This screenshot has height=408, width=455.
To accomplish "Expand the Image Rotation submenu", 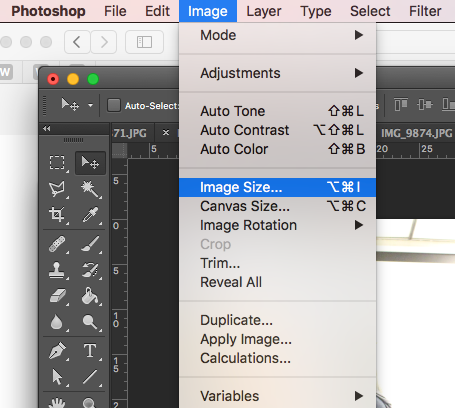I will point(278,225).
